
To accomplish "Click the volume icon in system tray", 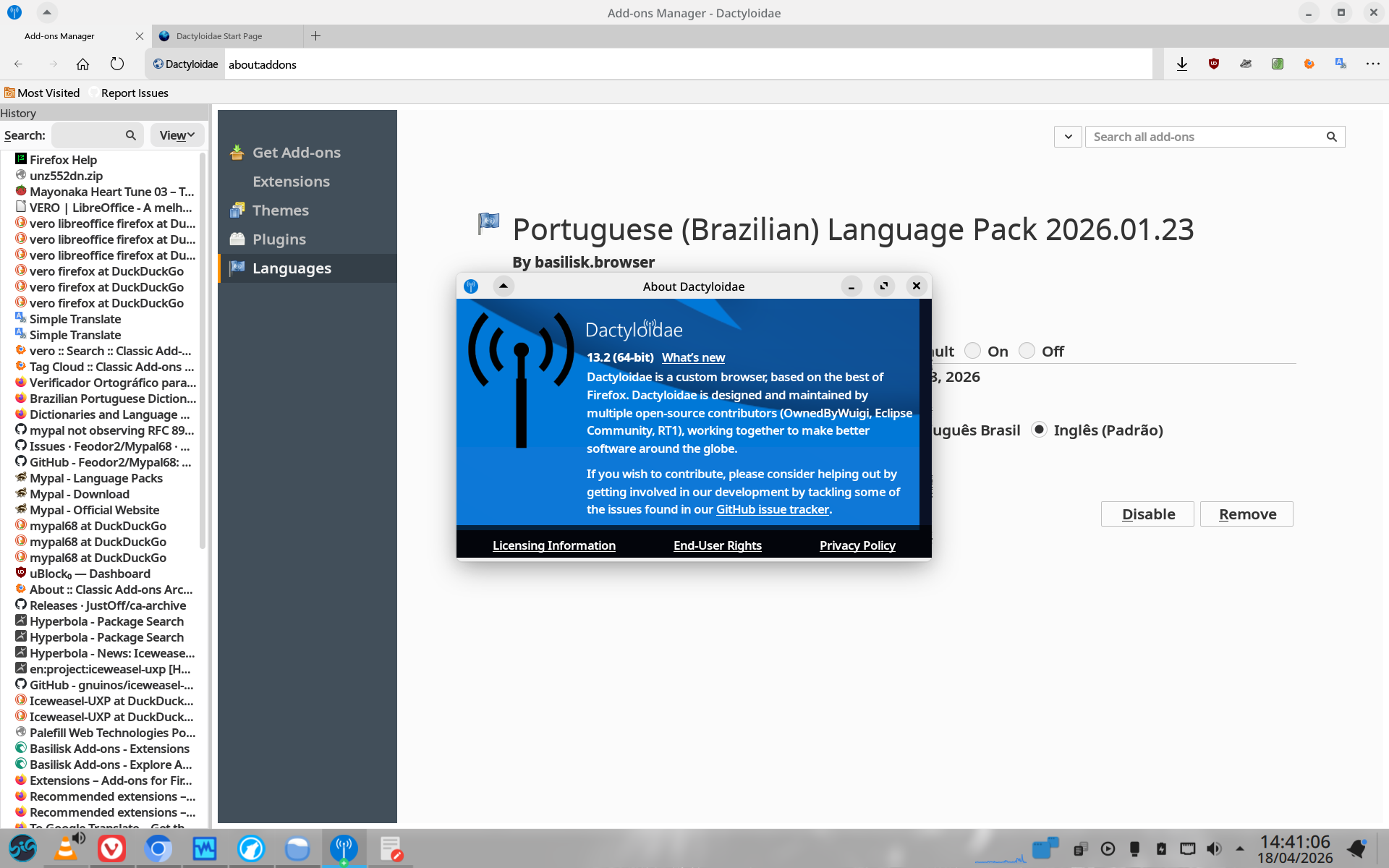I will tap(1214, 848).
